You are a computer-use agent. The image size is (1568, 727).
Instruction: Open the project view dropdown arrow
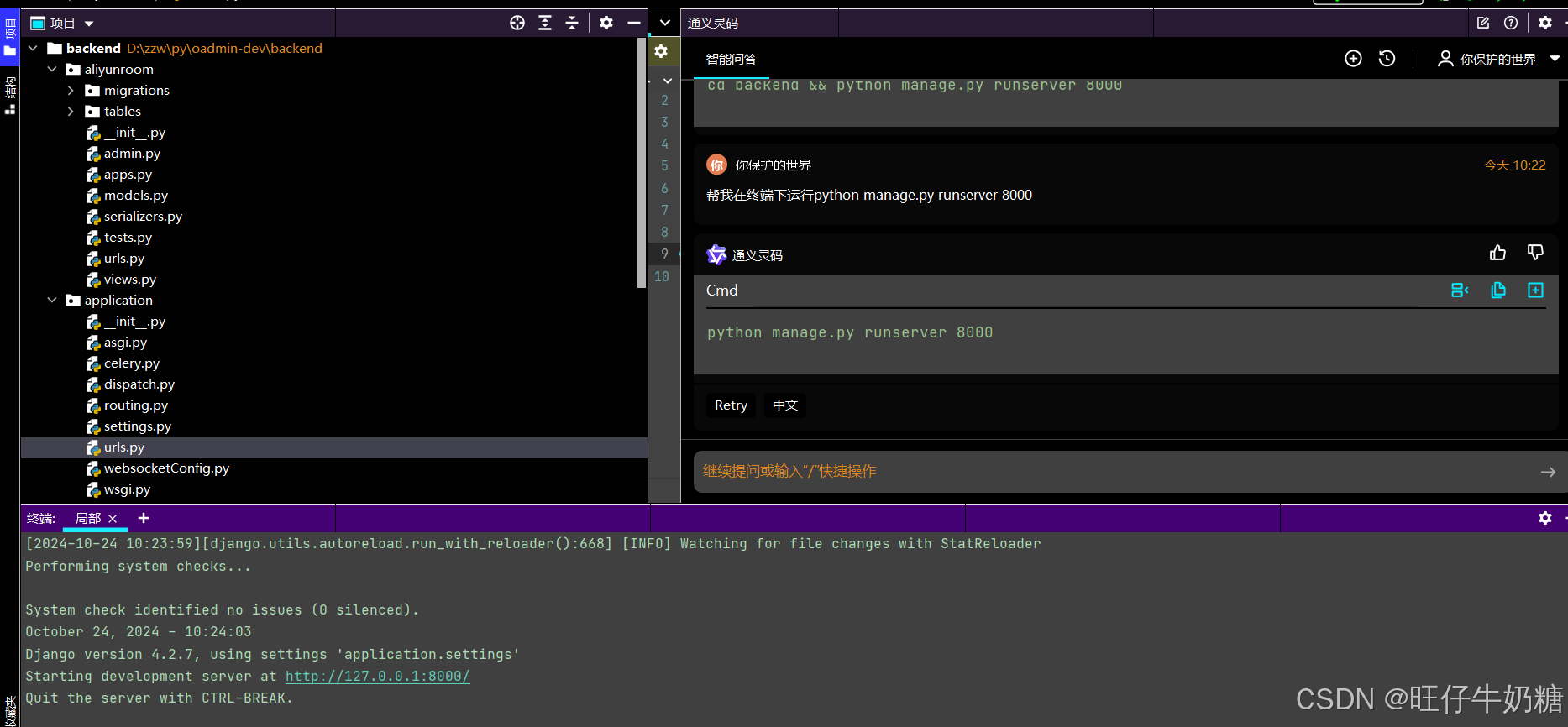point(89,24)
